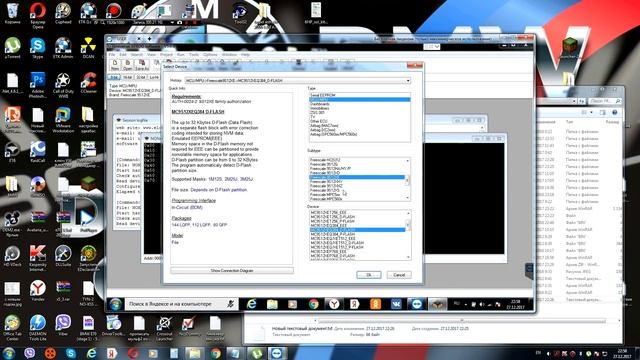Click the Subtype list scroll-up arrow

coord(407,161)
